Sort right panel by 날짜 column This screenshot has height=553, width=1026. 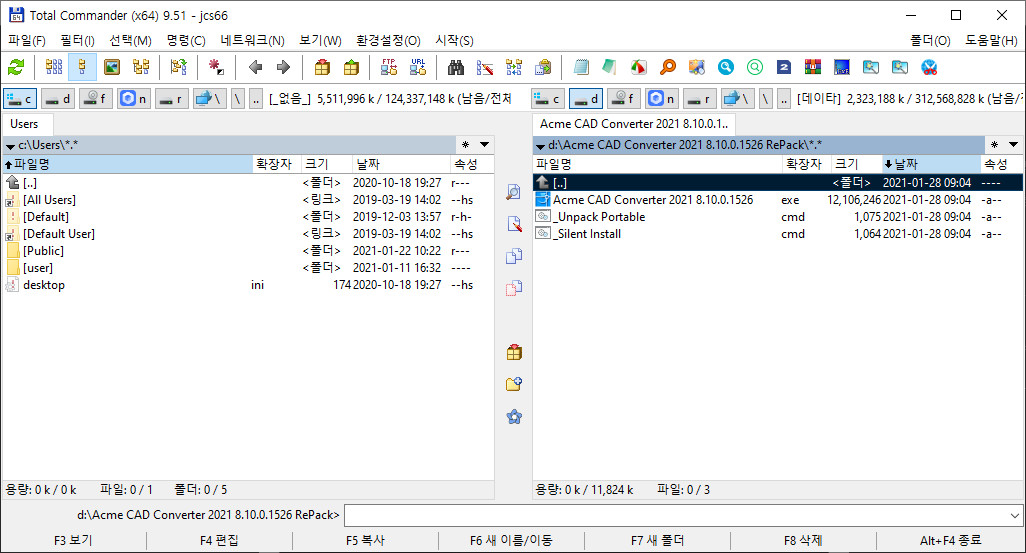[931, 164]
